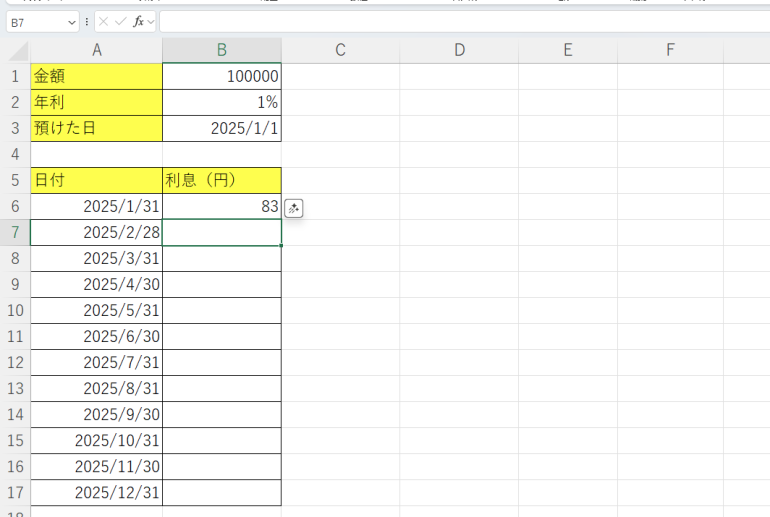Click the cell showing 1% interest rate
The width and height of the screenshot is (770, 517).
(x=221, y=102)
